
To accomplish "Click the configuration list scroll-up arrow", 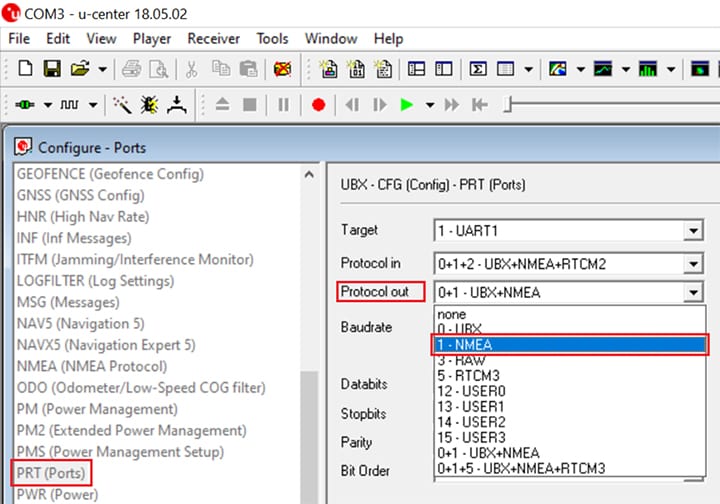I will (309, 174).
